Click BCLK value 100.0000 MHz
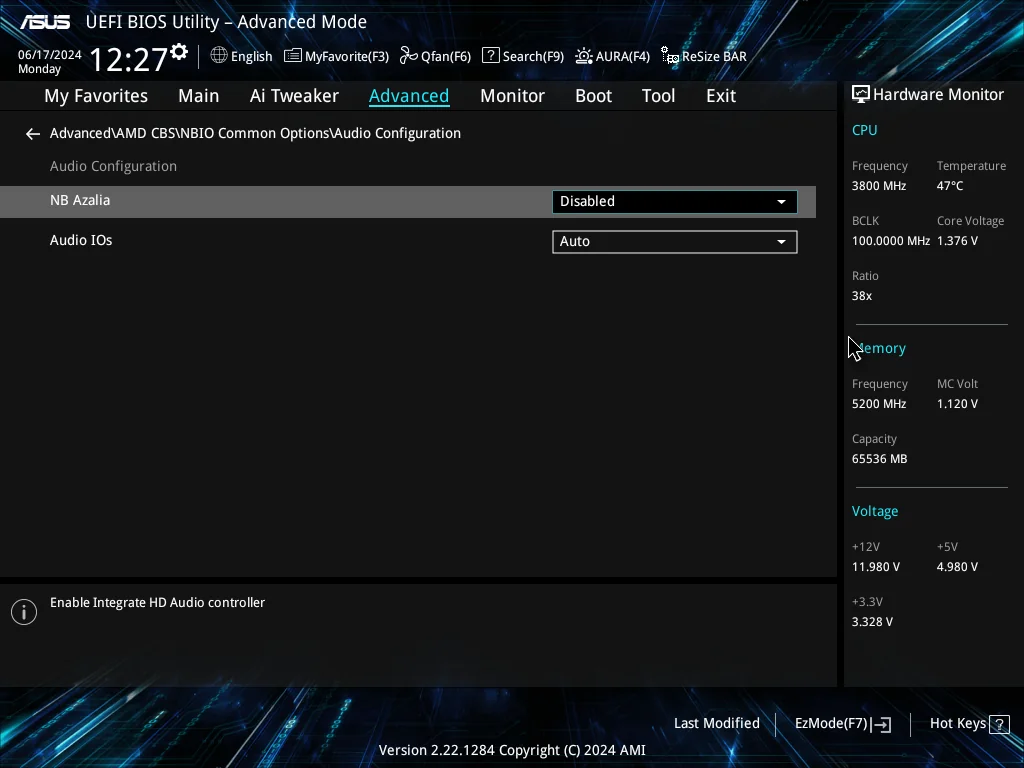Screen dimensions: 1024x768 891,241
